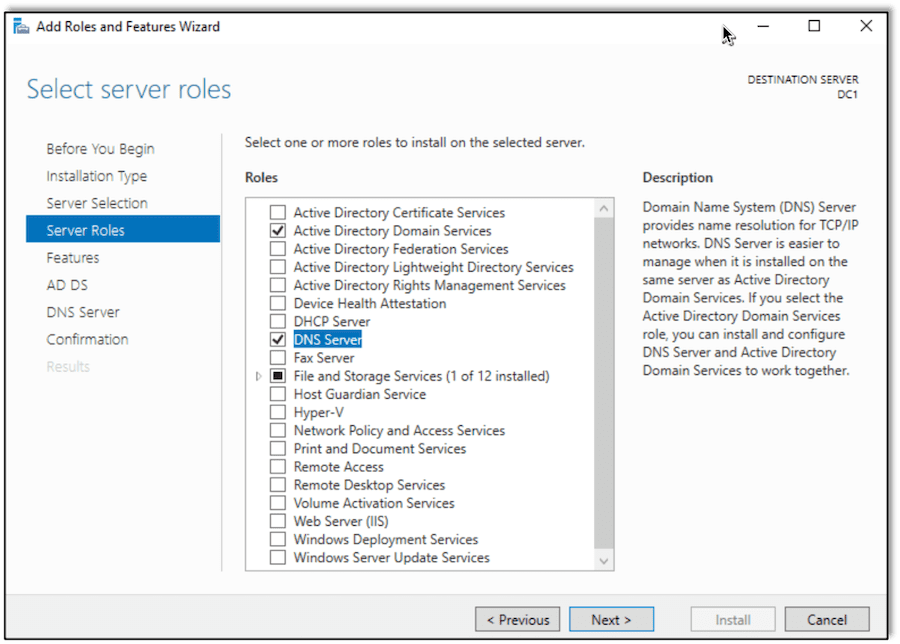Check Active Directory Certificate Services

point(277,212)
